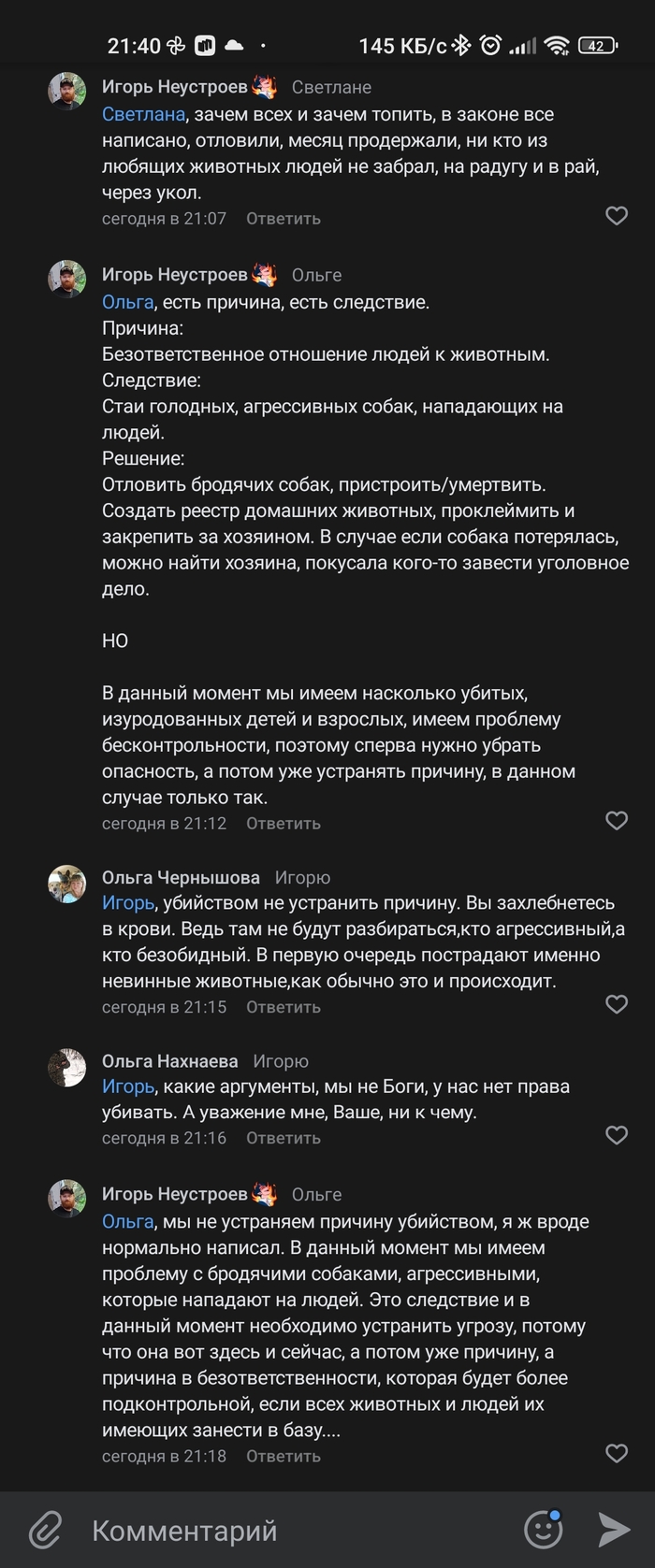Open the emoji sticker picker
This screenshot has width=655, height=1568.
pyautogui.click(x=543, y=1530)
